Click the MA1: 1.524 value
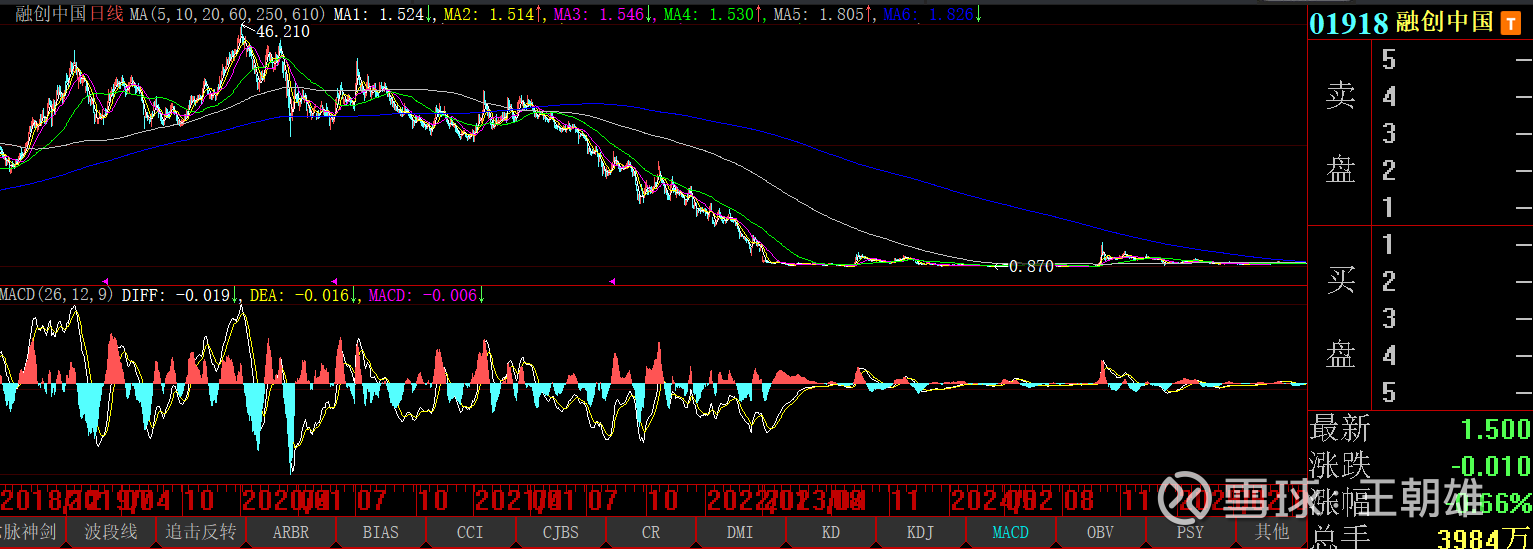This screenshot has height=549, width=1533. 381,15
